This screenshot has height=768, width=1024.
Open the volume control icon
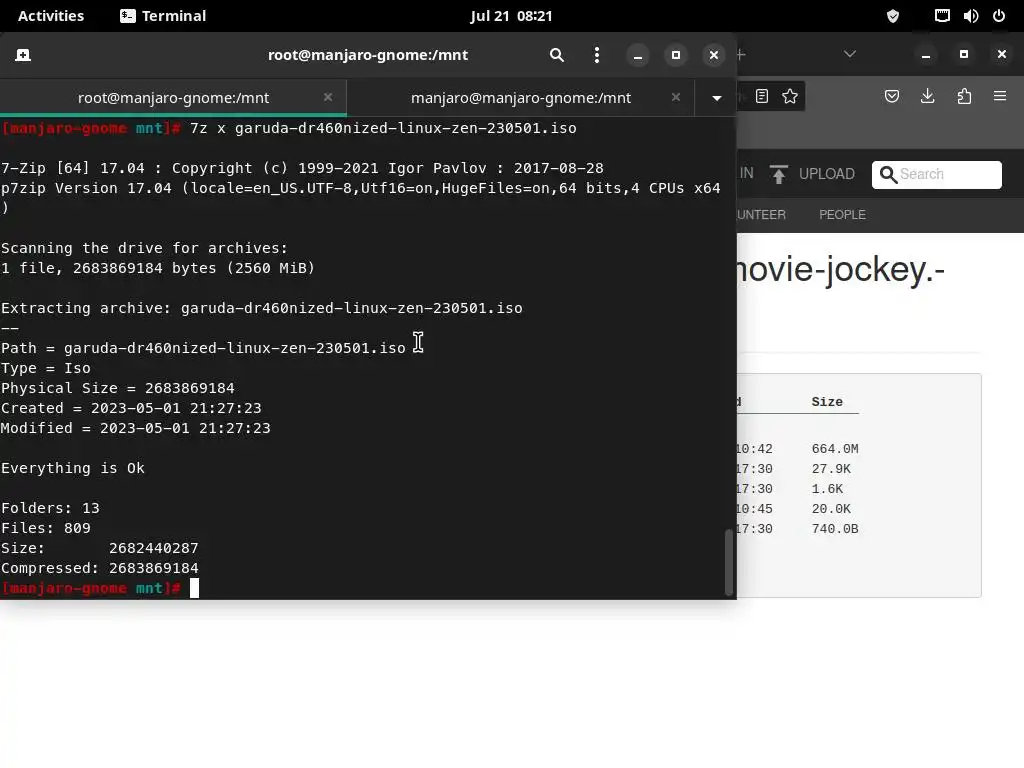pos(970,16)
